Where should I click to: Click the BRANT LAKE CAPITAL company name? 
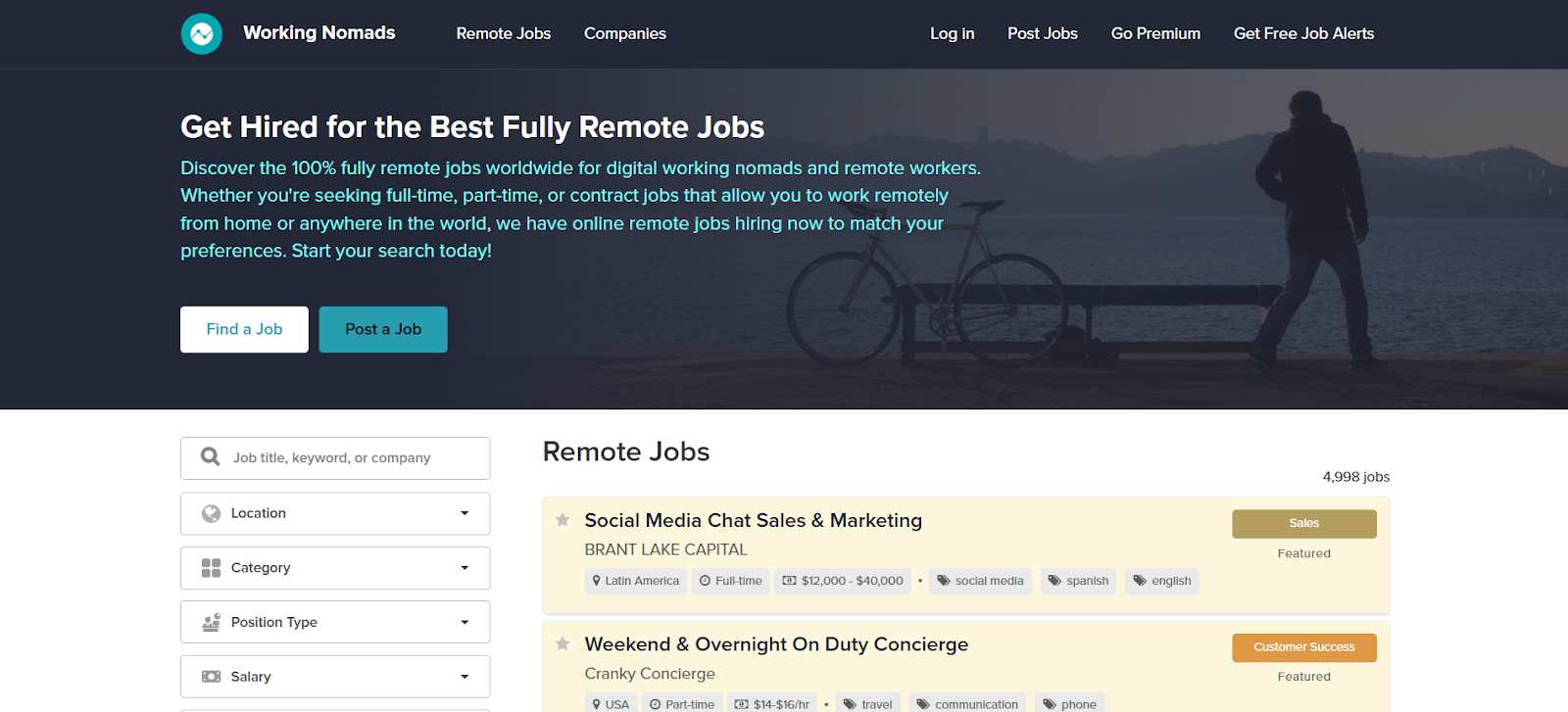(666, 549)
